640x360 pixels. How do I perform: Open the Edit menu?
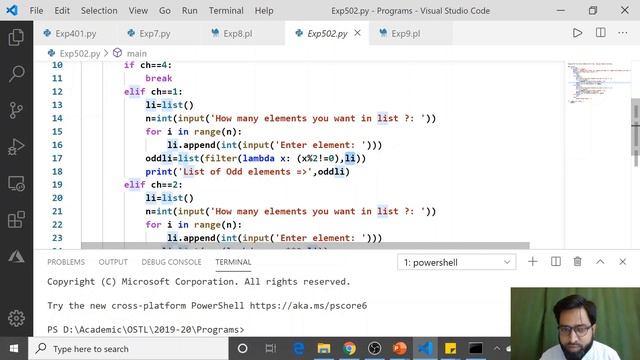coord(62,11)
